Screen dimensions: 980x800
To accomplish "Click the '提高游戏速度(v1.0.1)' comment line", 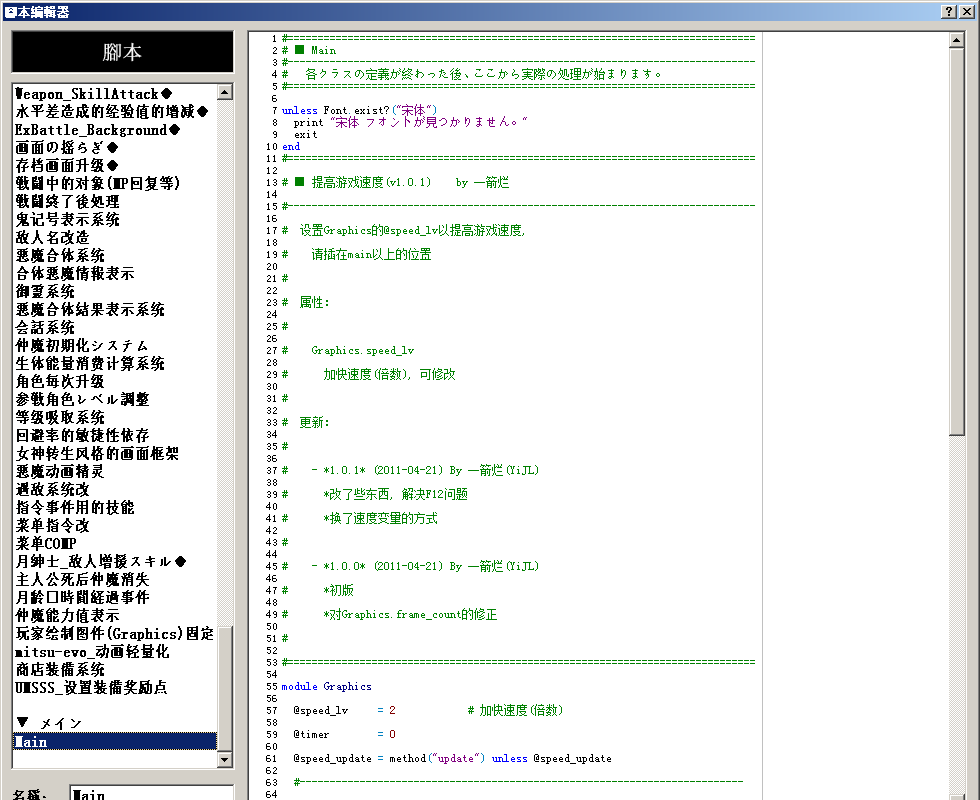I will (x=395, y=182).
